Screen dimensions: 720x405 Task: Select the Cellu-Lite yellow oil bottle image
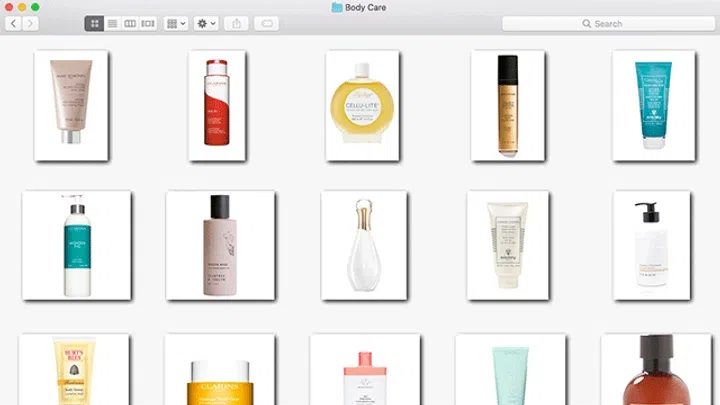point(362,104)
